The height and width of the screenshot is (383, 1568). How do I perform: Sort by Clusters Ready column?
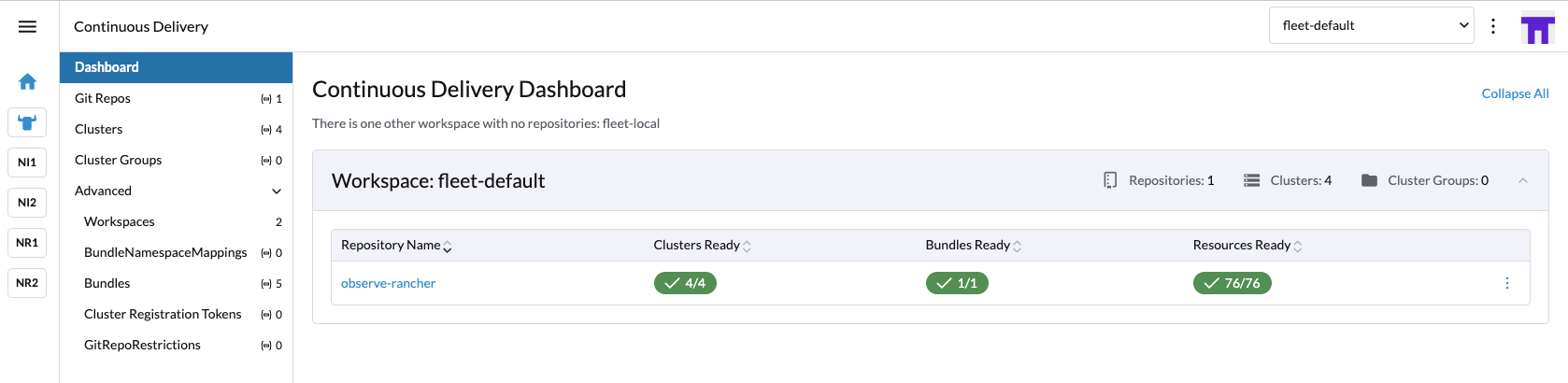click(702, 245)
